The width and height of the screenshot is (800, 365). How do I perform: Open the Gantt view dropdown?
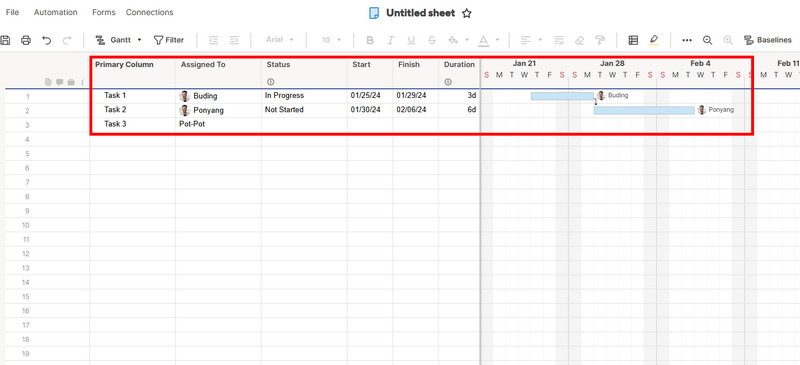coord(118,40)
